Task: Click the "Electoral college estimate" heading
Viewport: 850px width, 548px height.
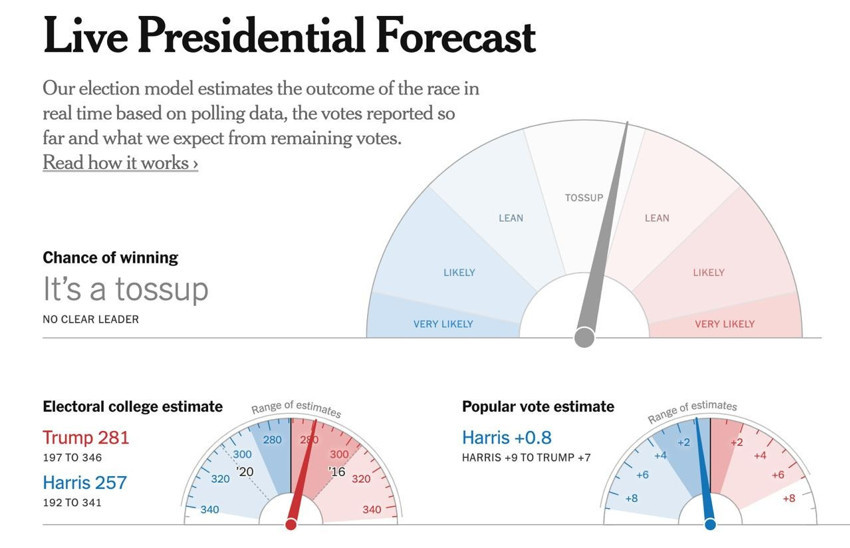Action: pos(132,406)
